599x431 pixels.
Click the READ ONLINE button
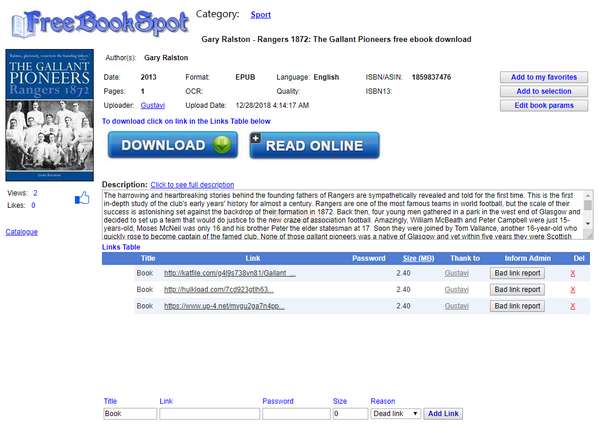point(314,145)
